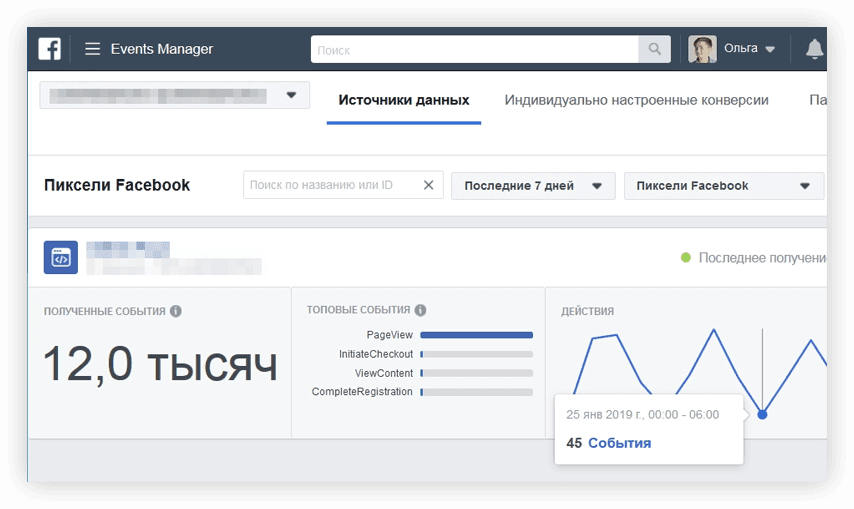Click the pixel code icon
The height and width of the screenshot is (509, 854).
tap(61, 257)
